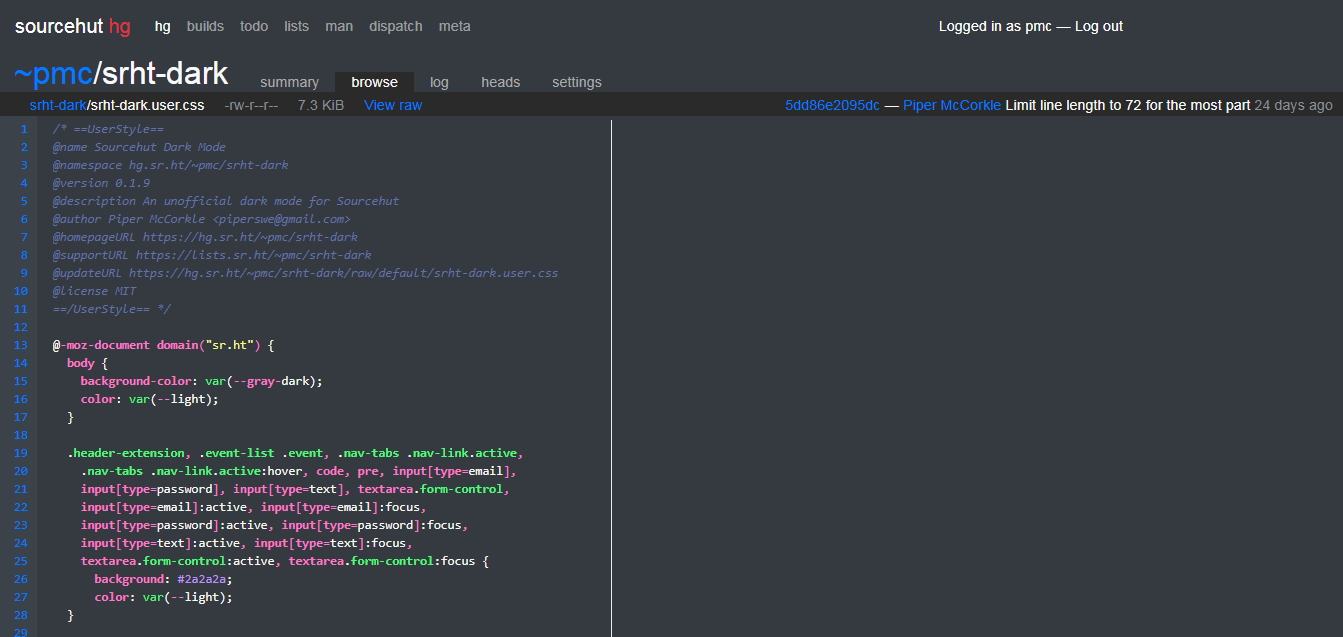Open the todo issue tracker
1343x637 pixels.
coord(253,26)
